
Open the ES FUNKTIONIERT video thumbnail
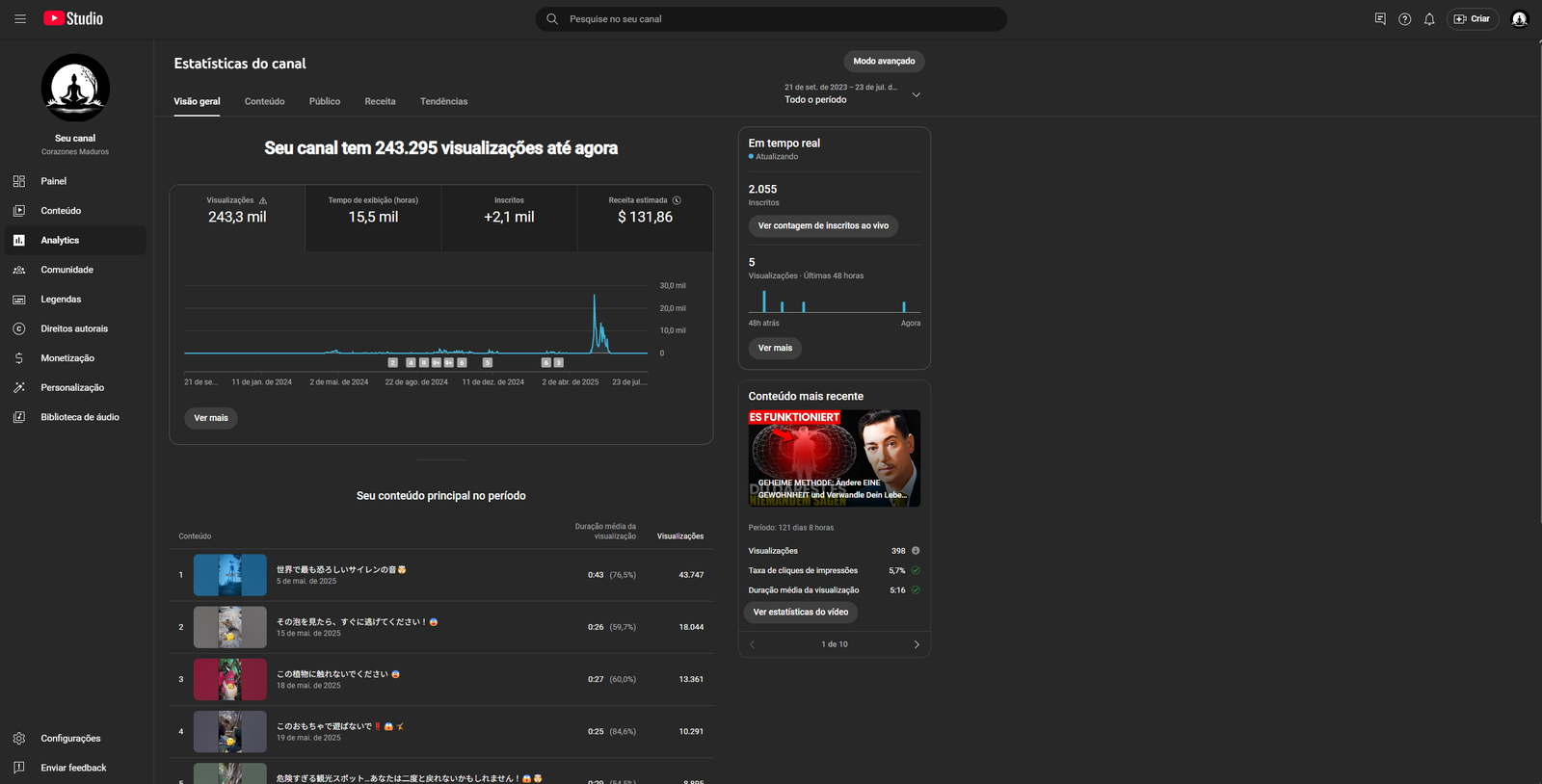pyautogui.click(x=835, y=458)
